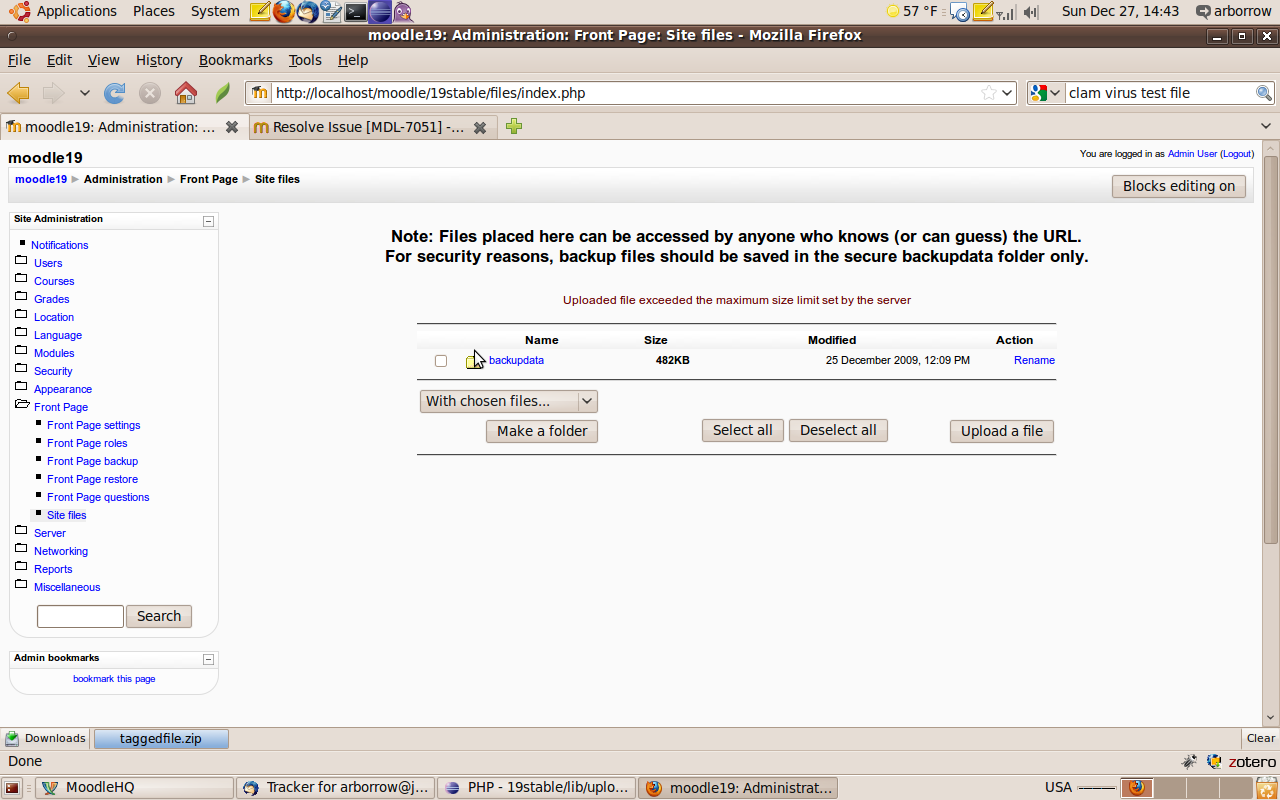Click the page vertical scrollbar

pyautogui.click(x=1271, y=350)
